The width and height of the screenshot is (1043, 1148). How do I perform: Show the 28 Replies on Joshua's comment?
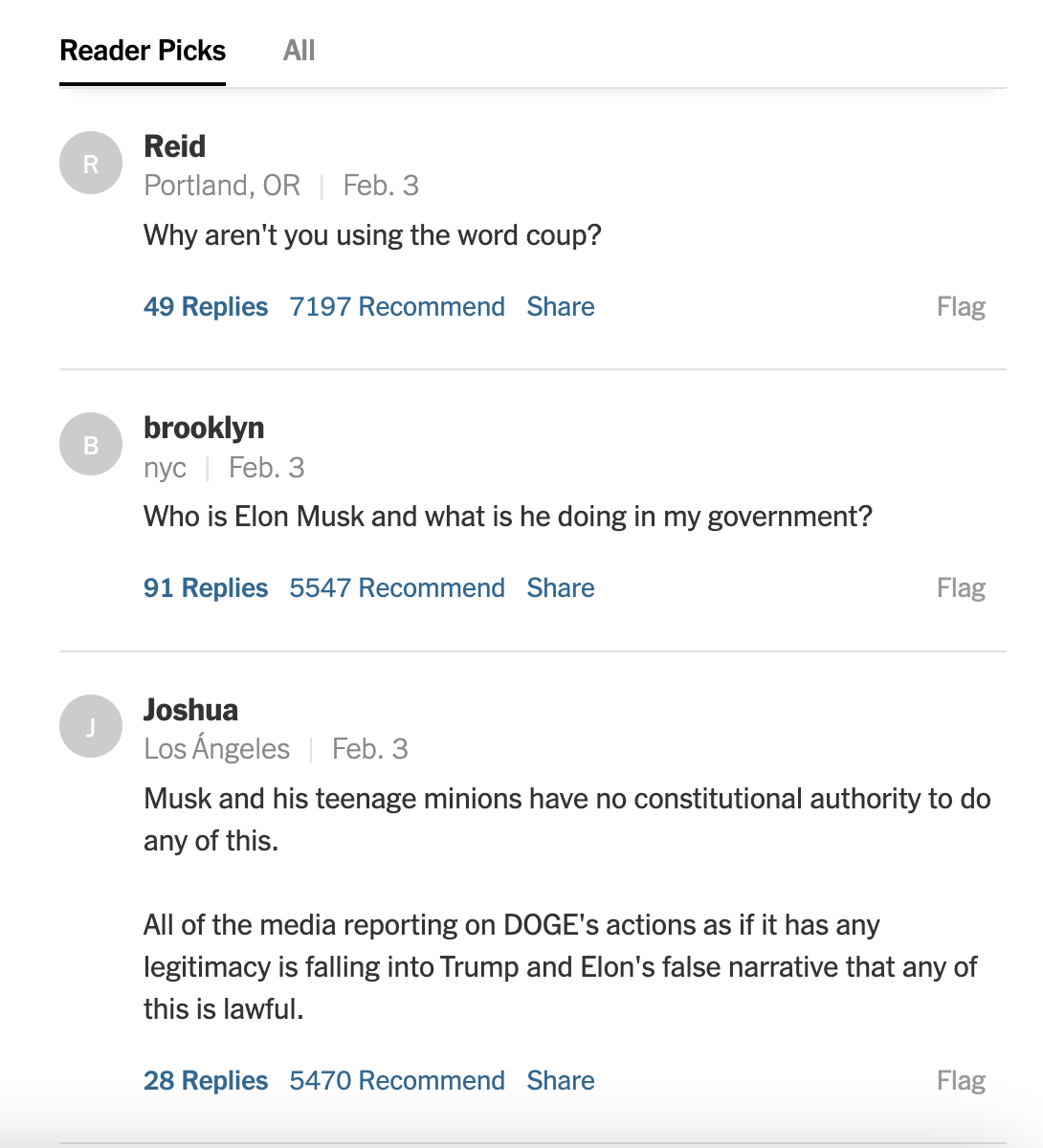(206, 1081)
